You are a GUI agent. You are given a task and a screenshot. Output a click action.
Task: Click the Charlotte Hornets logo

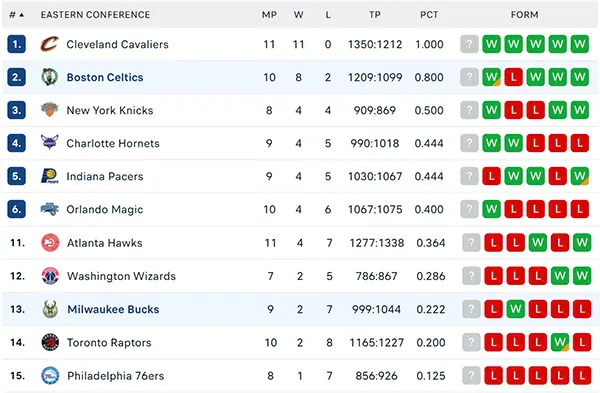[x=50, y=143]
